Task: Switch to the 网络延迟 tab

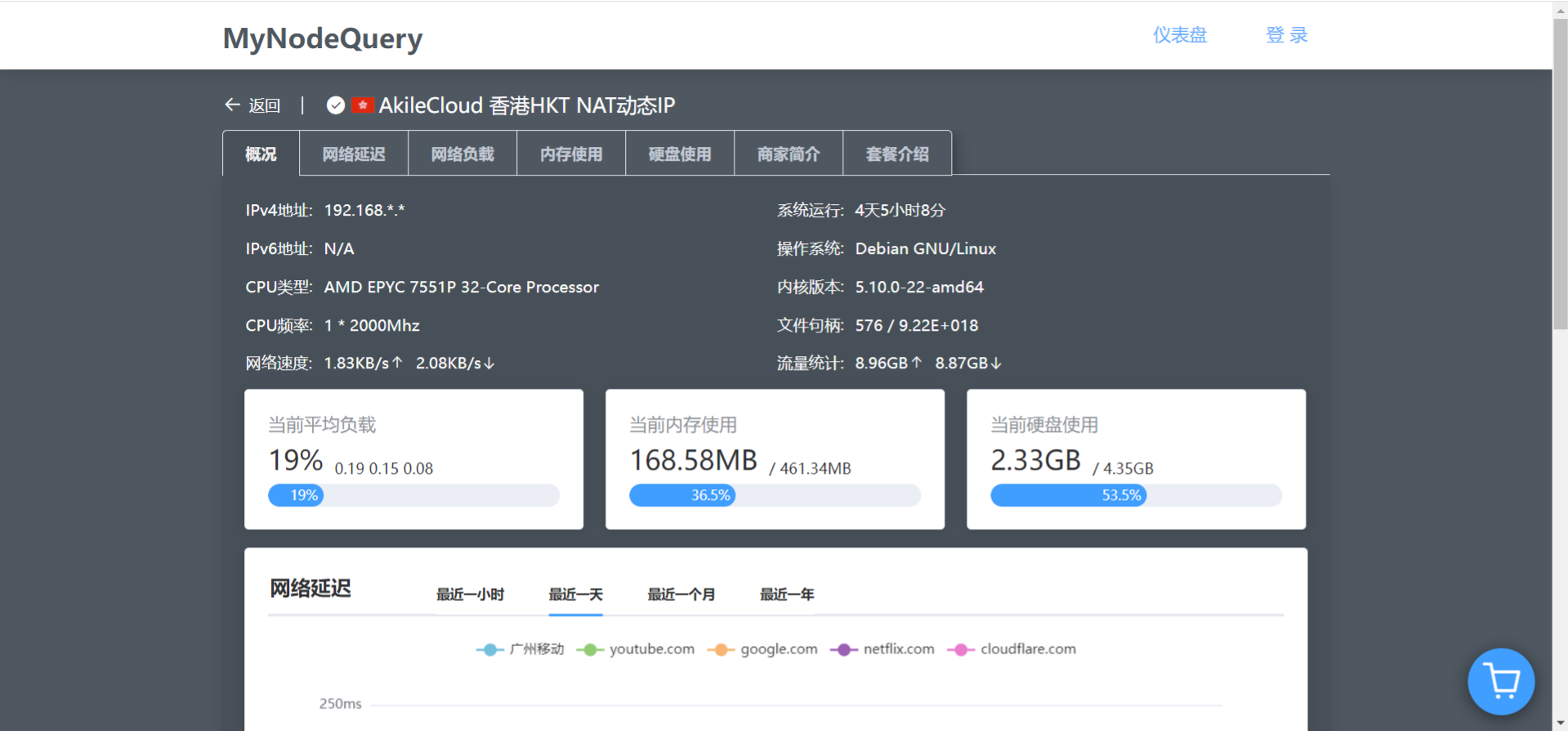Action: coord(354,154)
